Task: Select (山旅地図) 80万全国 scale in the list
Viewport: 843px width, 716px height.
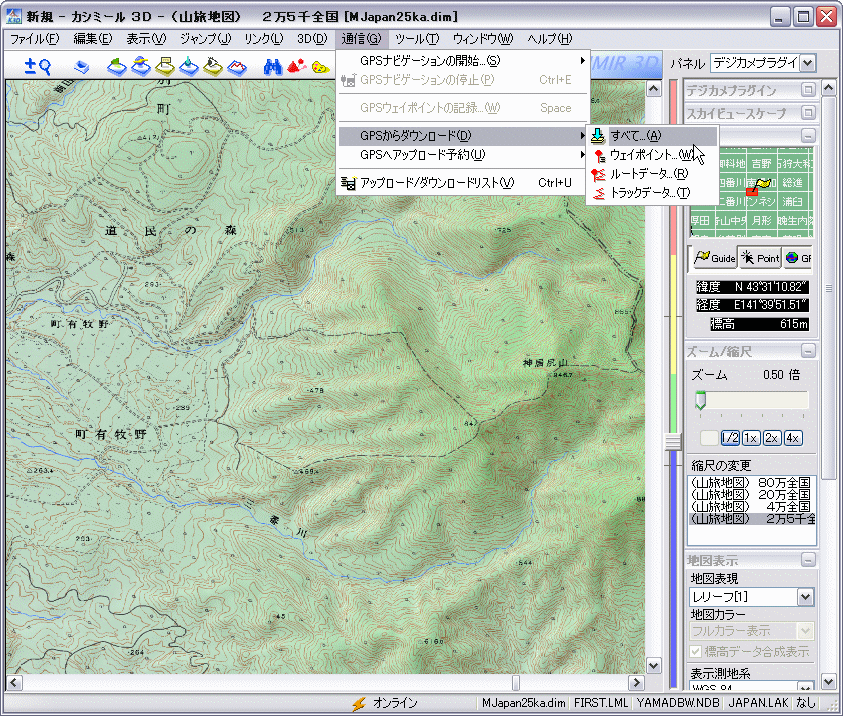Action: click(x=751, y=483)
